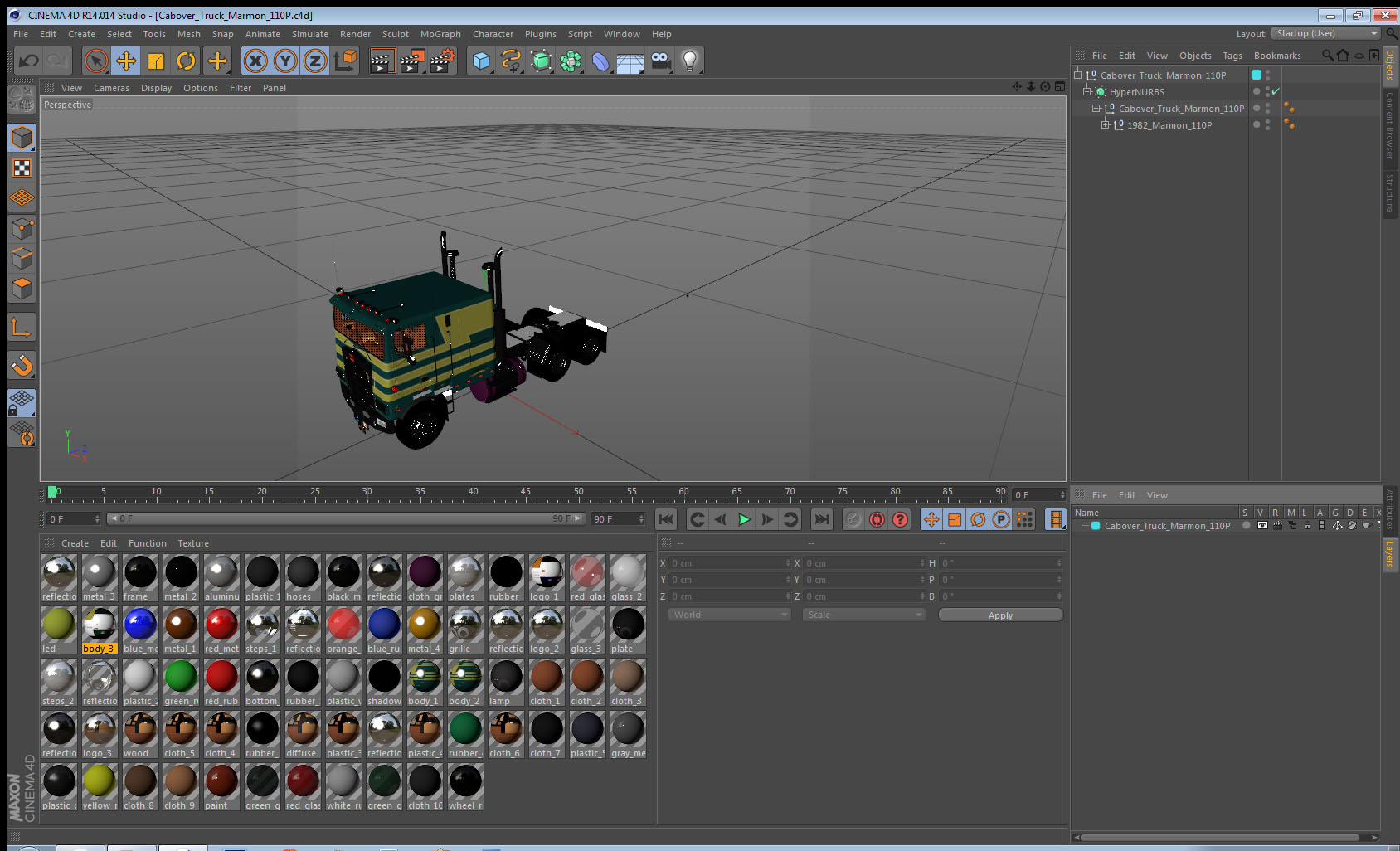The image size is (1400, 851).
Task: Activate the Scale tool
Action: pyautogui.click(x=156, y=61)
